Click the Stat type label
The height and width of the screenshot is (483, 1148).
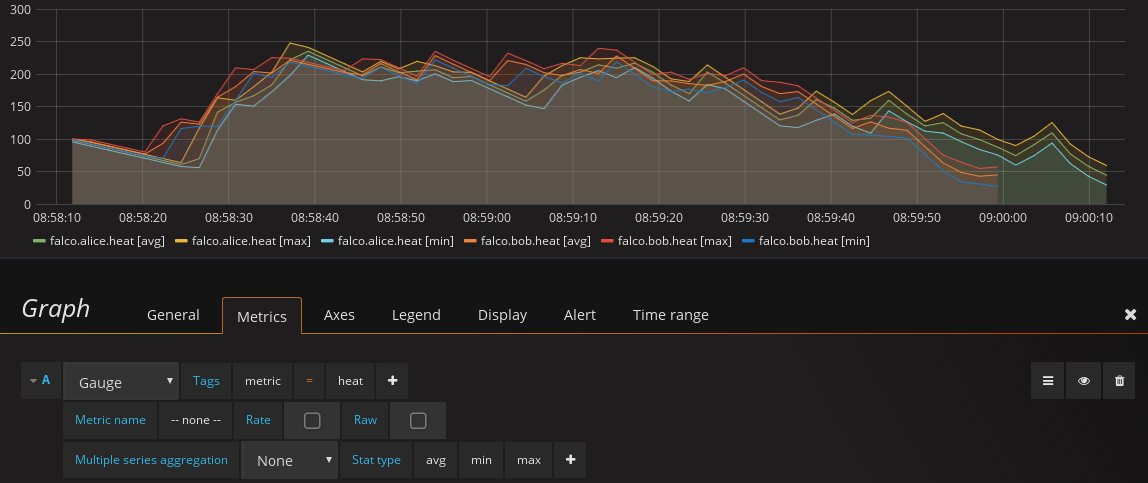tap(376, 460)
